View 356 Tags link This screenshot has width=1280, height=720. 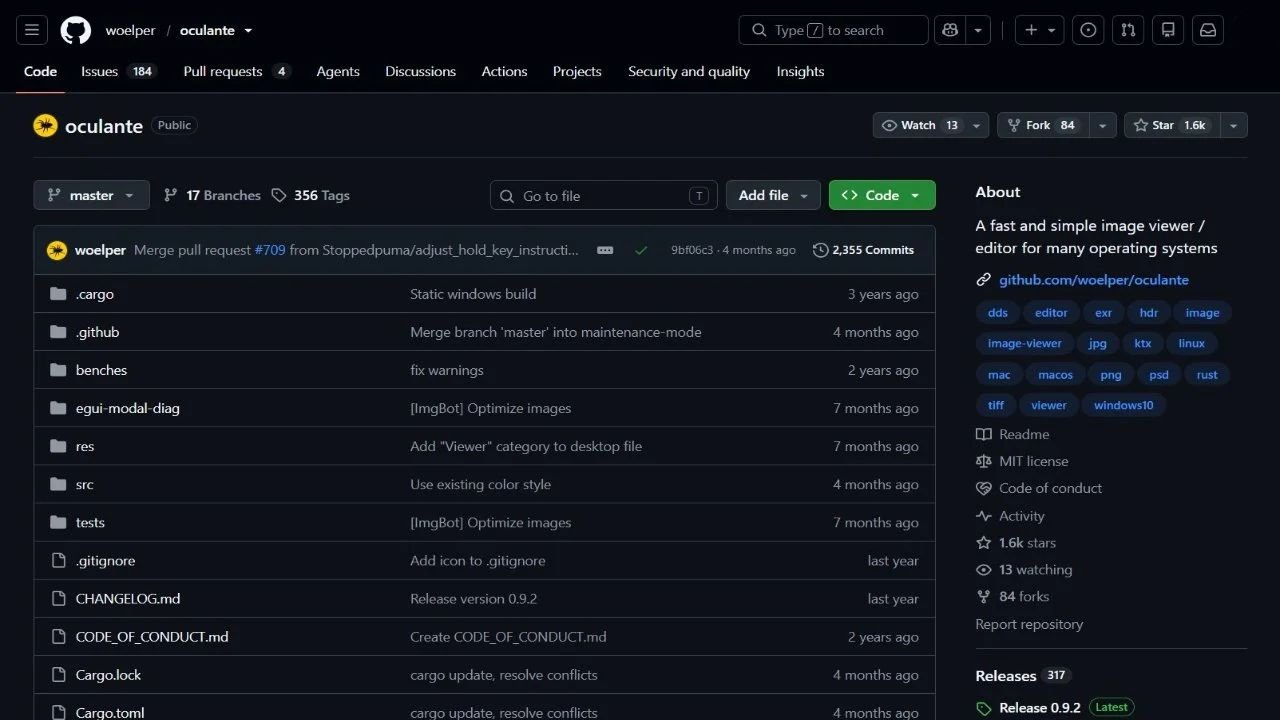311,195
